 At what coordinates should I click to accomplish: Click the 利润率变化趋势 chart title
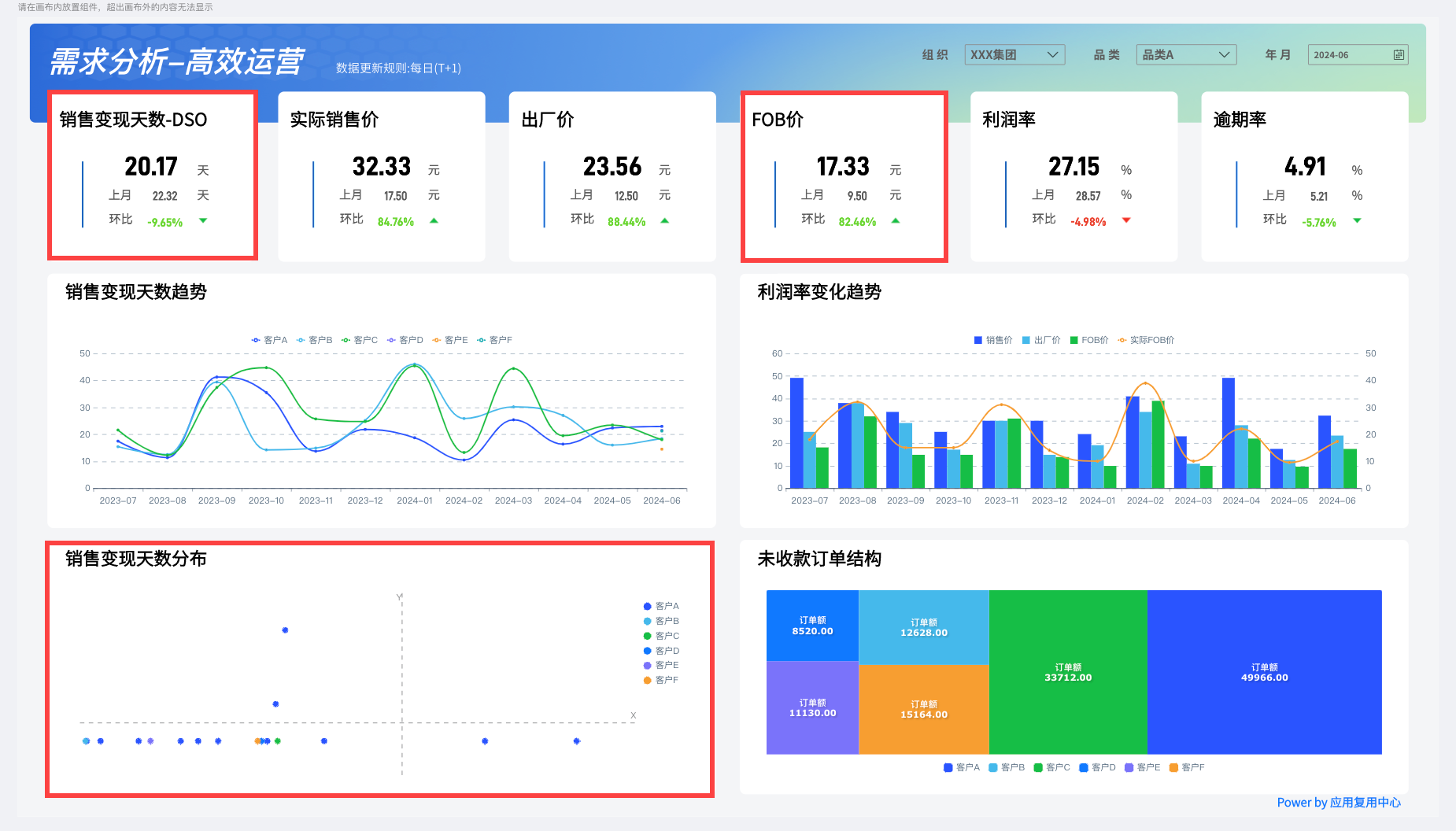(x=819, y=292)
